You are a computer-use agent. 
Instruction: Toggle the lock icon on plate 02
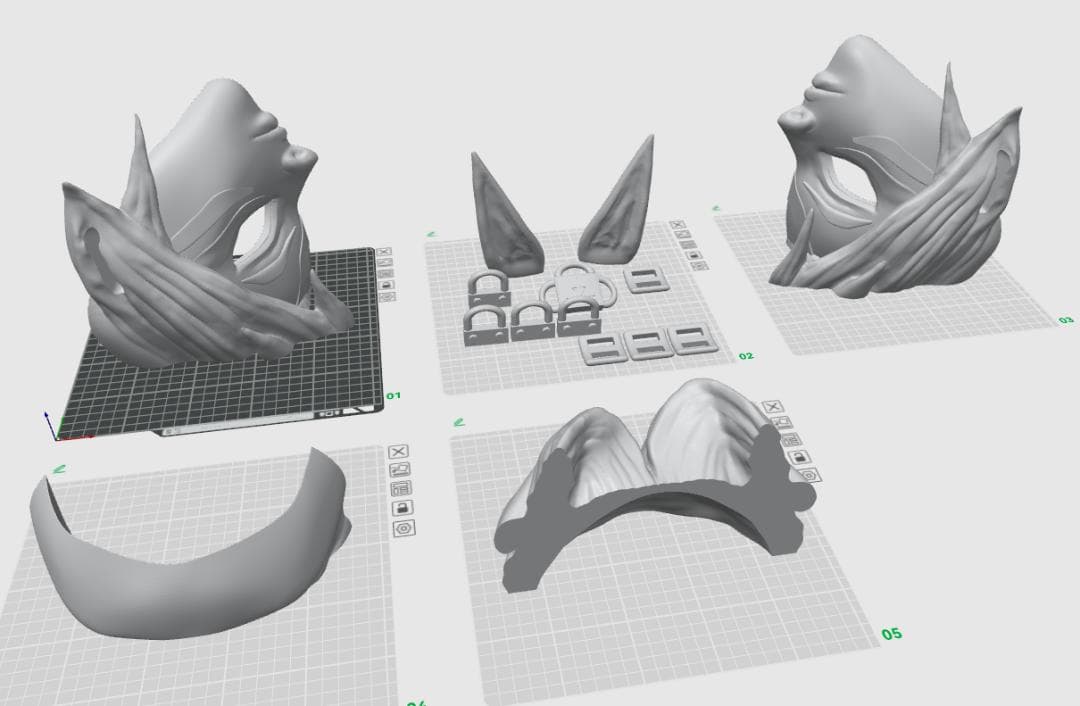coord(695,255)
